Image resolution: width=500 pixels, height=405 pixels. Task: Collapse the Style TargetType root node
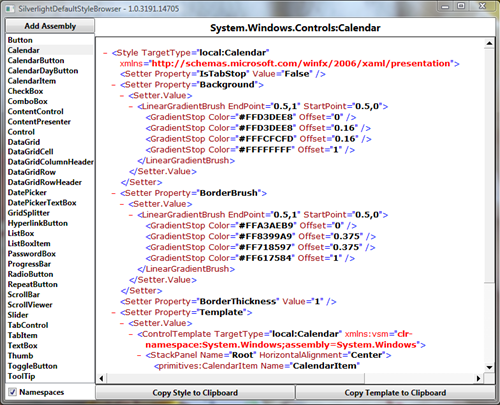click(105, 53)
